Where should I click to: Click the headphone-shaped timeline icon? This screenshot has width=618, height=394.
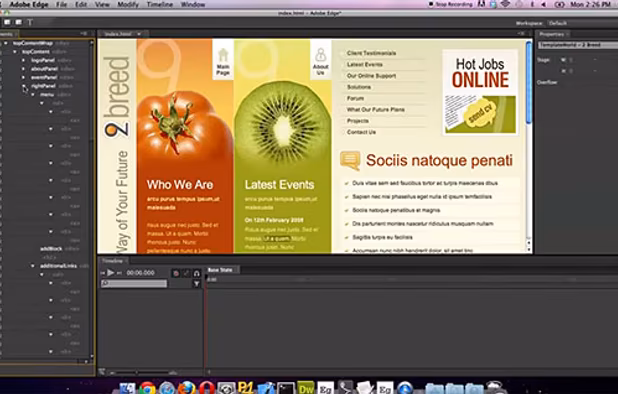[197, 273]
